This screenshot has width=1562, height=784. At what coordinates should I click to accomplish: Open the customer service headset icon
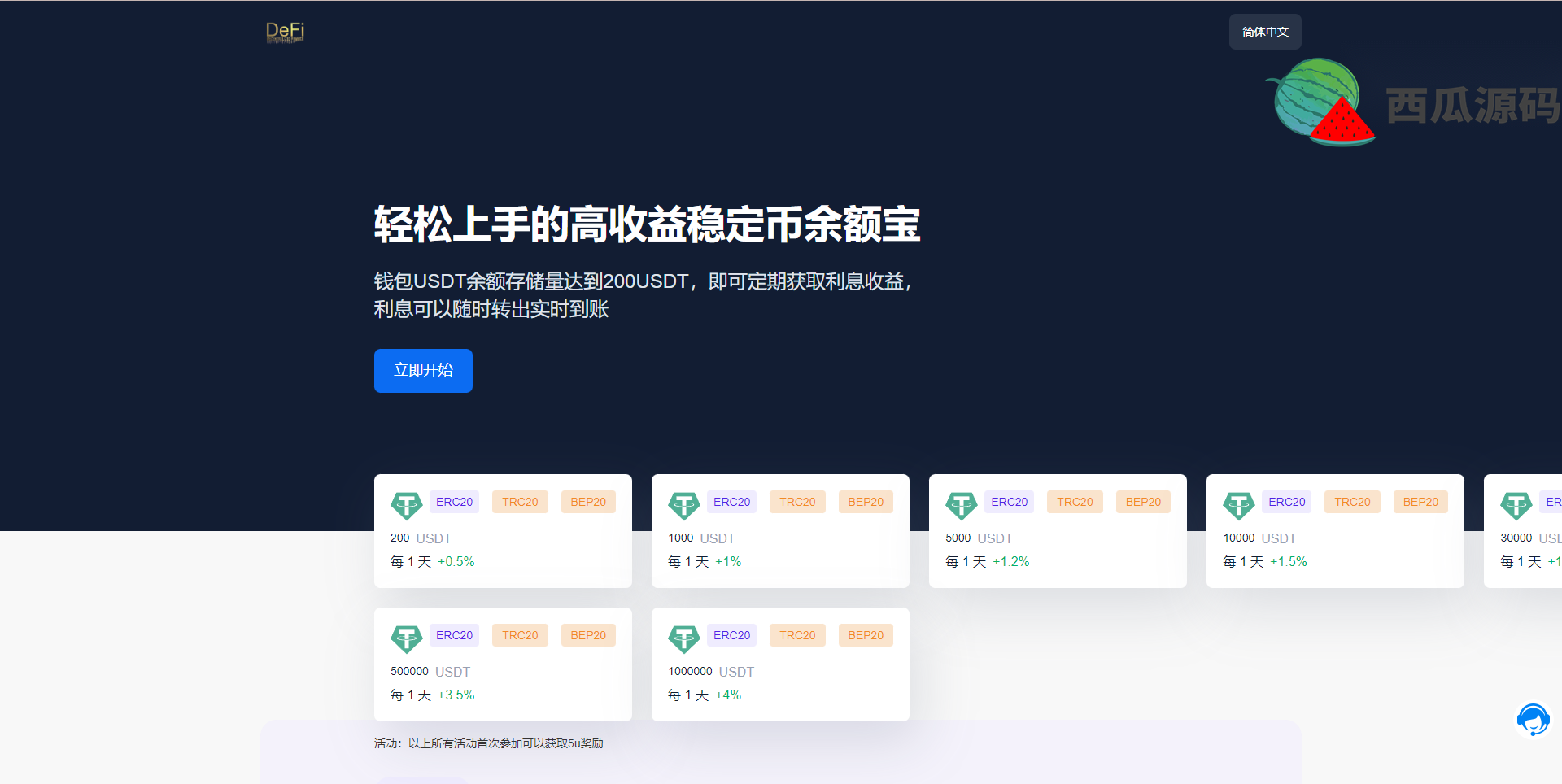click(1534, 720)
